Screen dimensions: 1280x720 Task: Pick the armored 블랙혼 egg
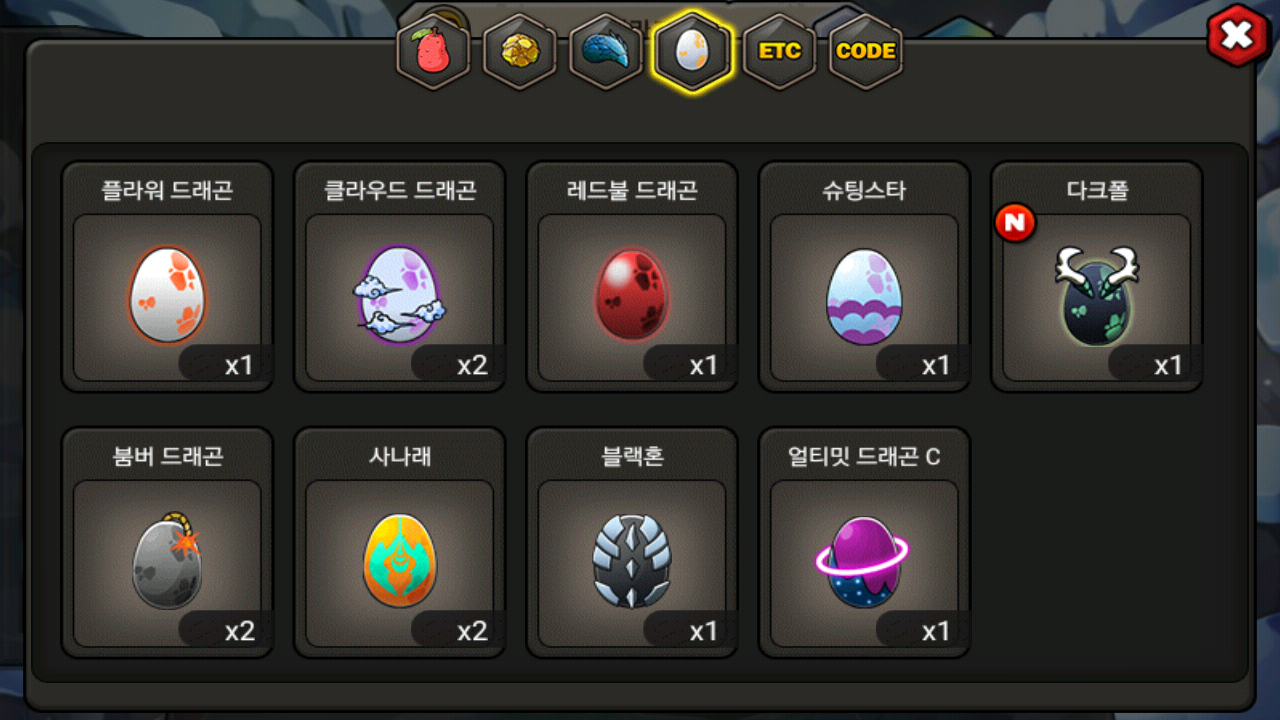632,562
